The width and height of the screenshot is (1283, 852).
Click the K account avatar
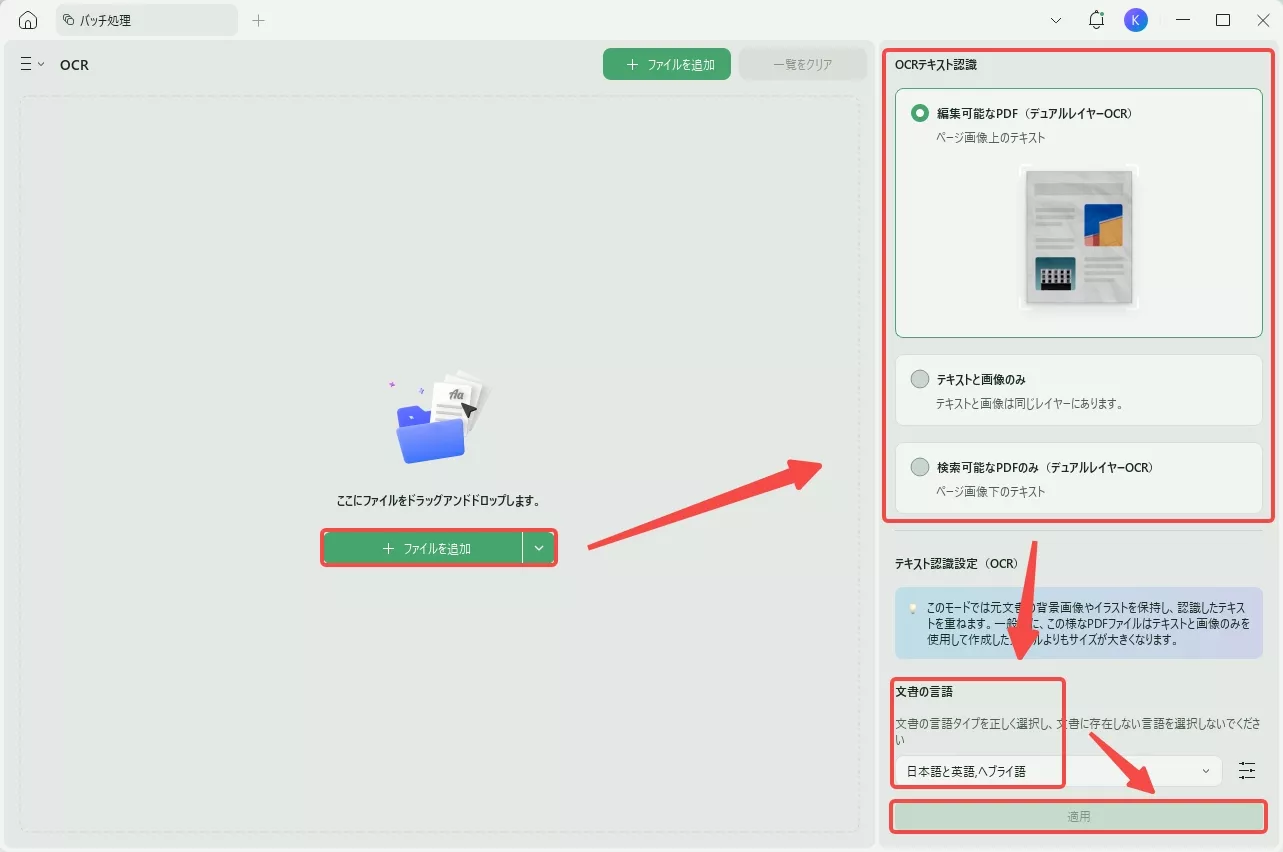(x=1135, y=19)
